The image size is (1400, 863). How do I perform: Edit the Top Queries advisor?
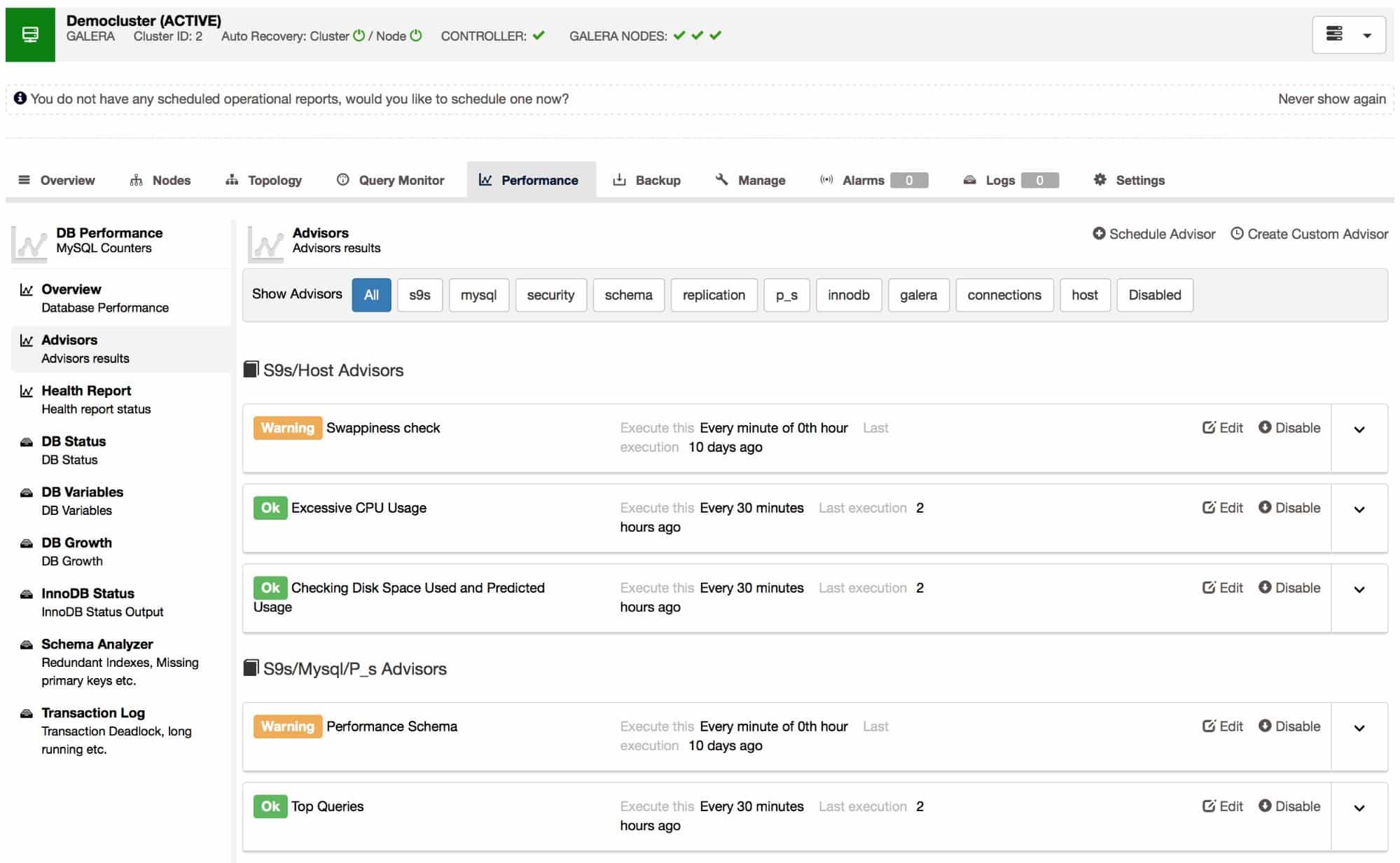pos(1223,806)
